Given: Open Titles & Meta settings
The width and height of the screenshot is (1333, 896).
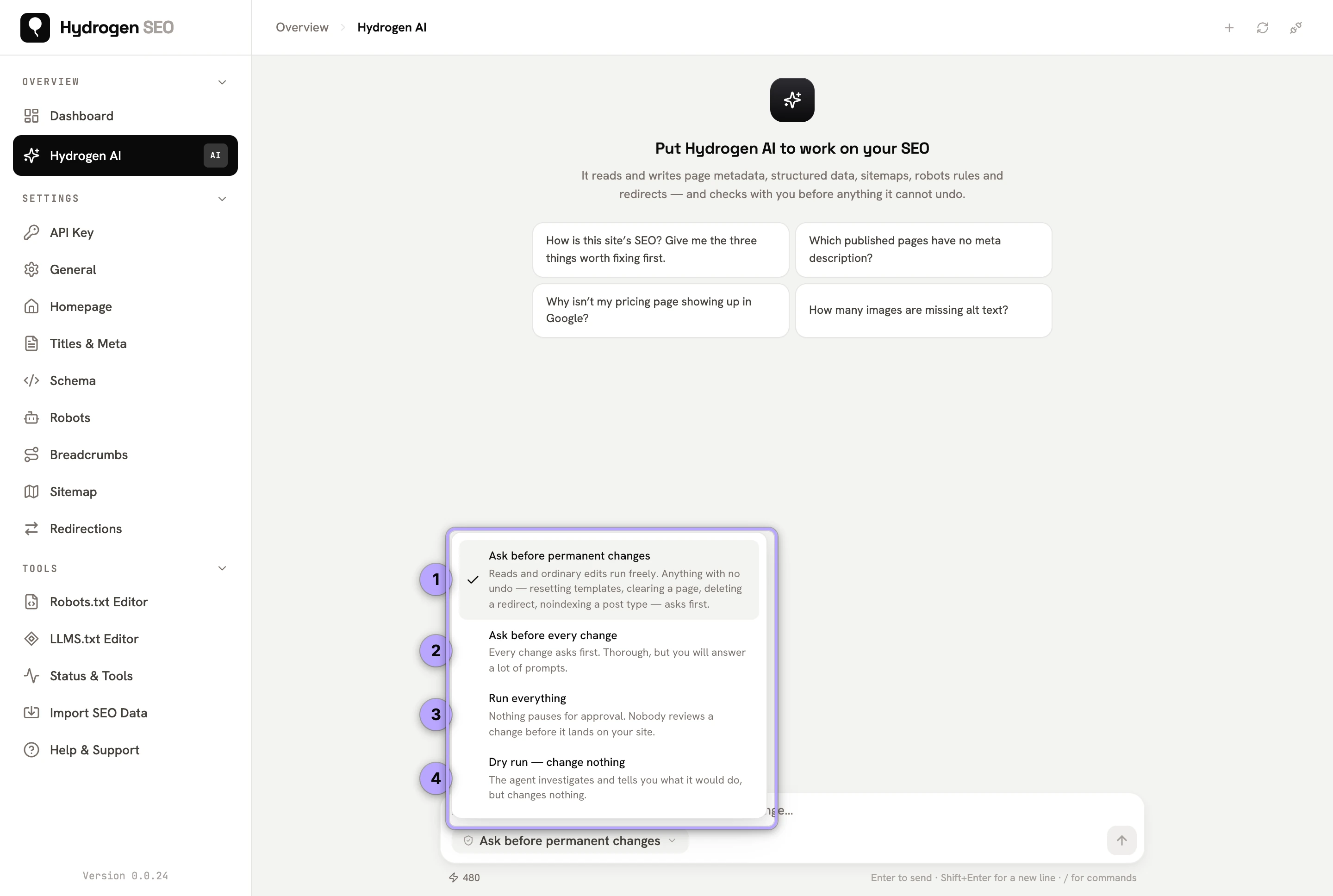Looking at the screenshot, I should click(x=125, y=343).
